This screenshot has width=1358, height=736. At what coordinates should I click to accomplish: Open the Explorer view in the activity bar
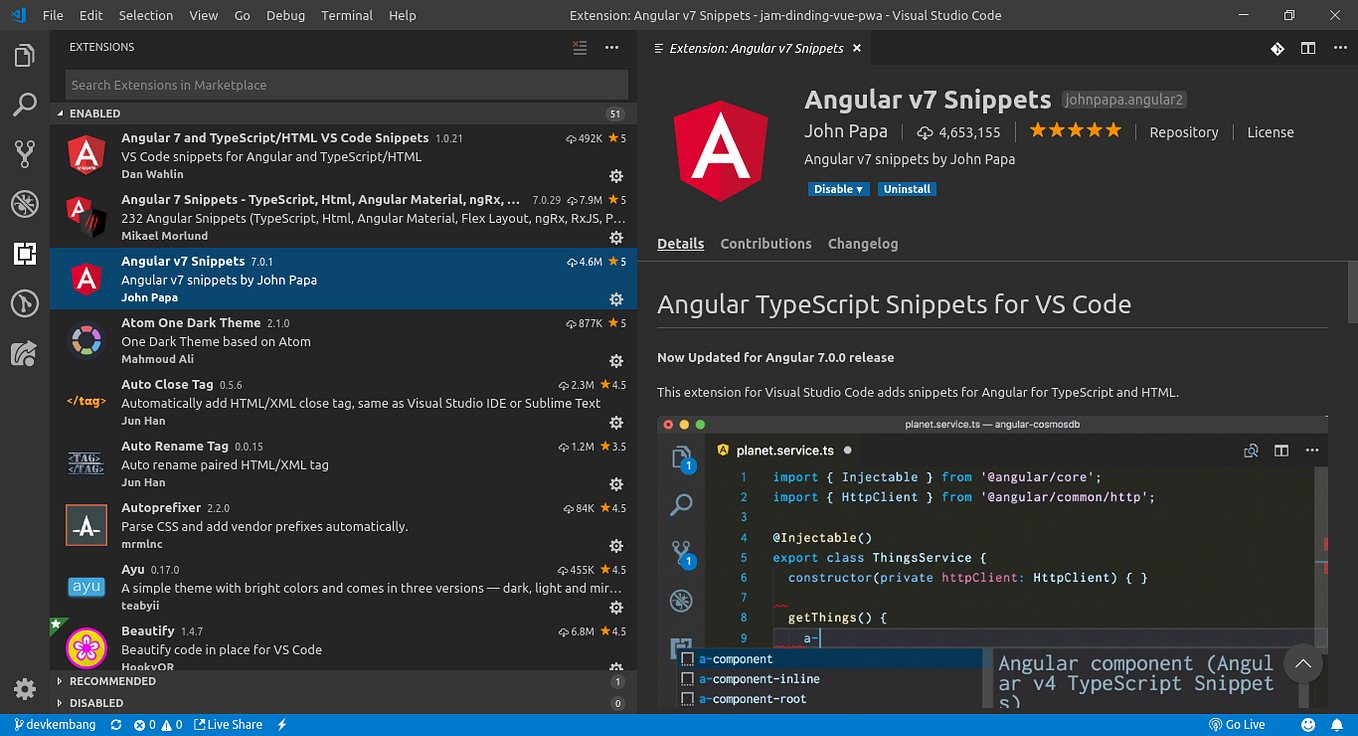point(24,55)
